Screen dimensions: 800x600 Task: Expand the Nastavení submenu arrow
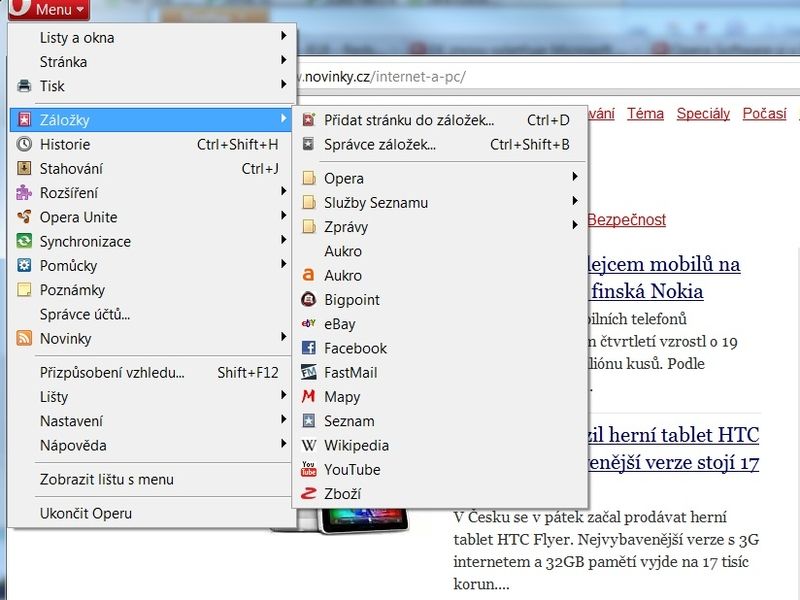point(284,419)
